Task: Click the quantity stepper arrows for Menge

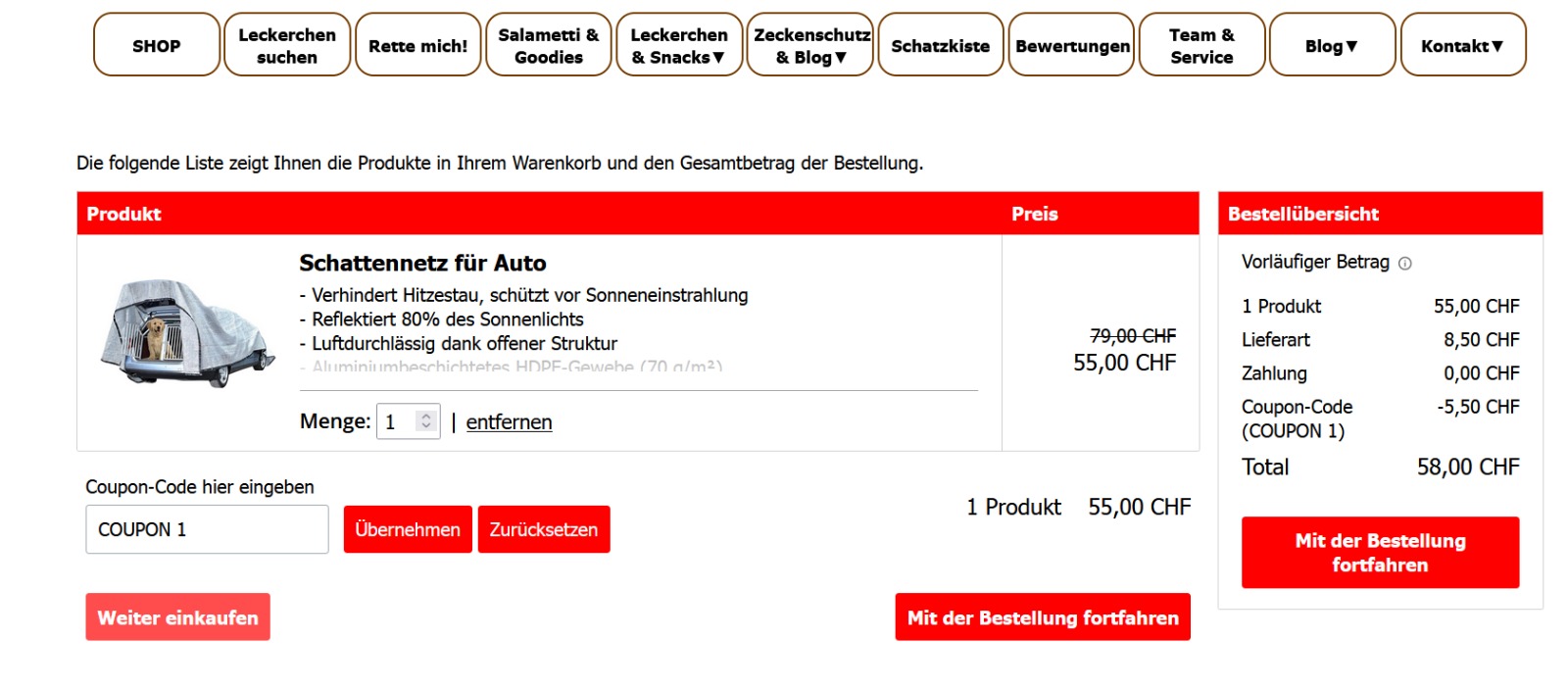Action: click(x=425, y=421)
